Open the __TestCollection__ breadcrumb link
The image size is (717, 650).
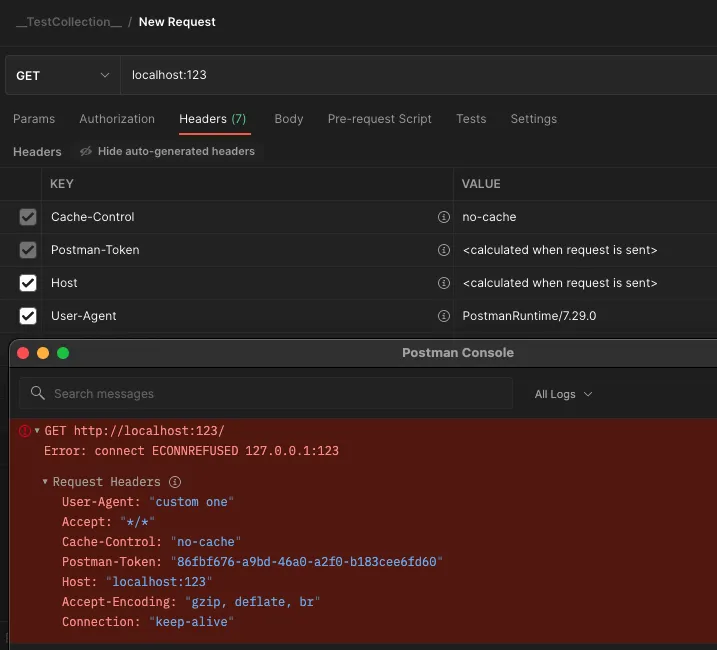click(69, 22)
